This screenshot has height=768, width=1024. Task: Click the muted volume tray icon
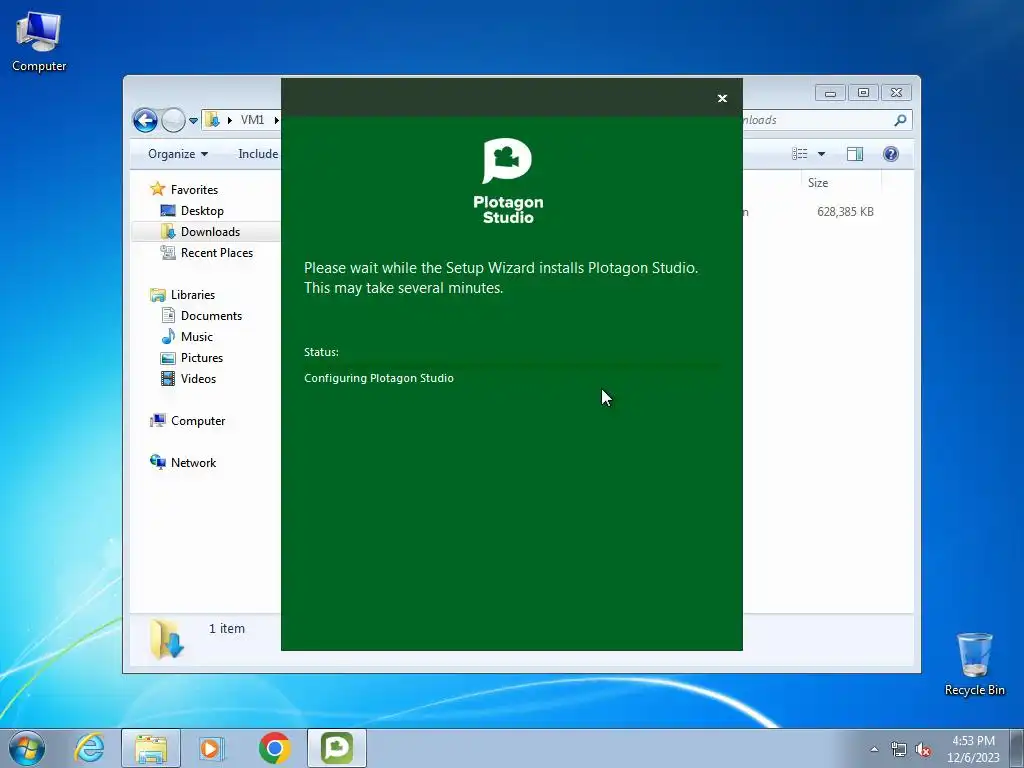(x=923, y=749)
